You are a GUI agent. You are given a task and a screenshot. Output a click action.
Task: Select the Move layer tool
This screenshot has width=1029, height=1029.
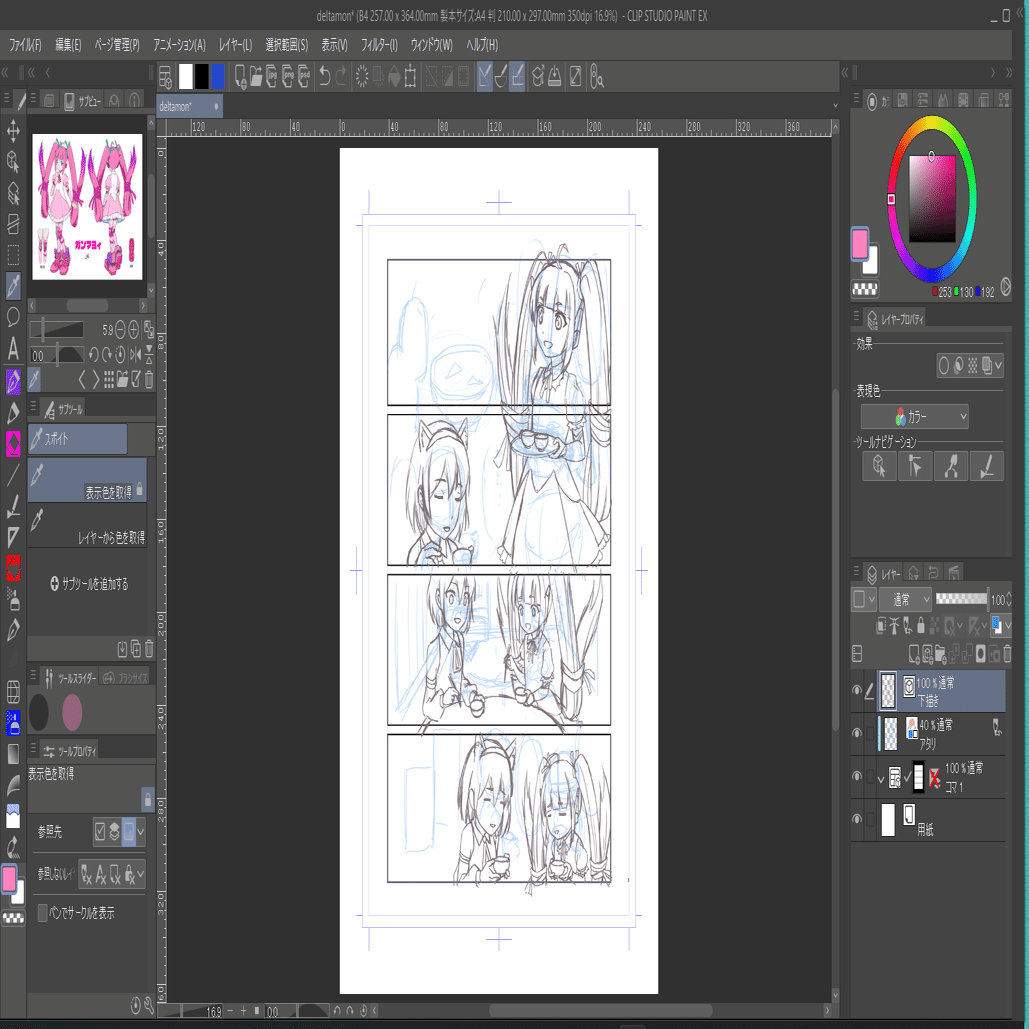13,130
